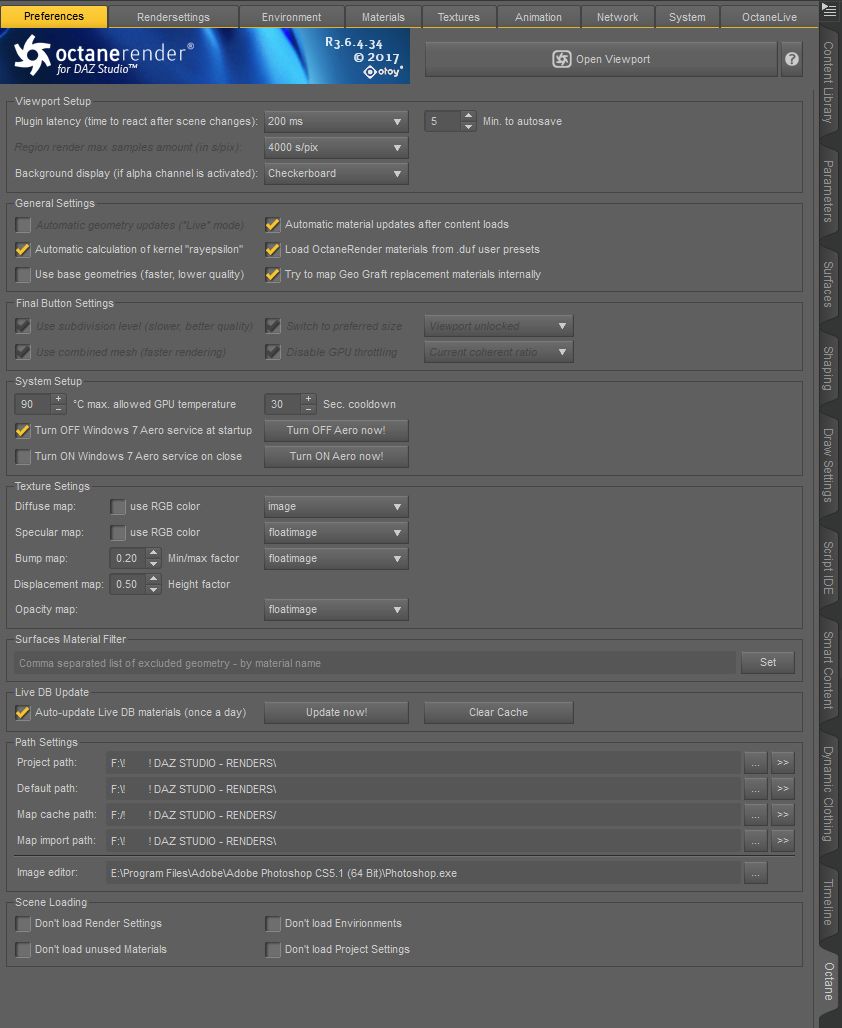The height and width of the screenshot is (1028, 842).
Task: Enable Turn ON Windows 7 Aero on close
Action: (x=23, y=457)
